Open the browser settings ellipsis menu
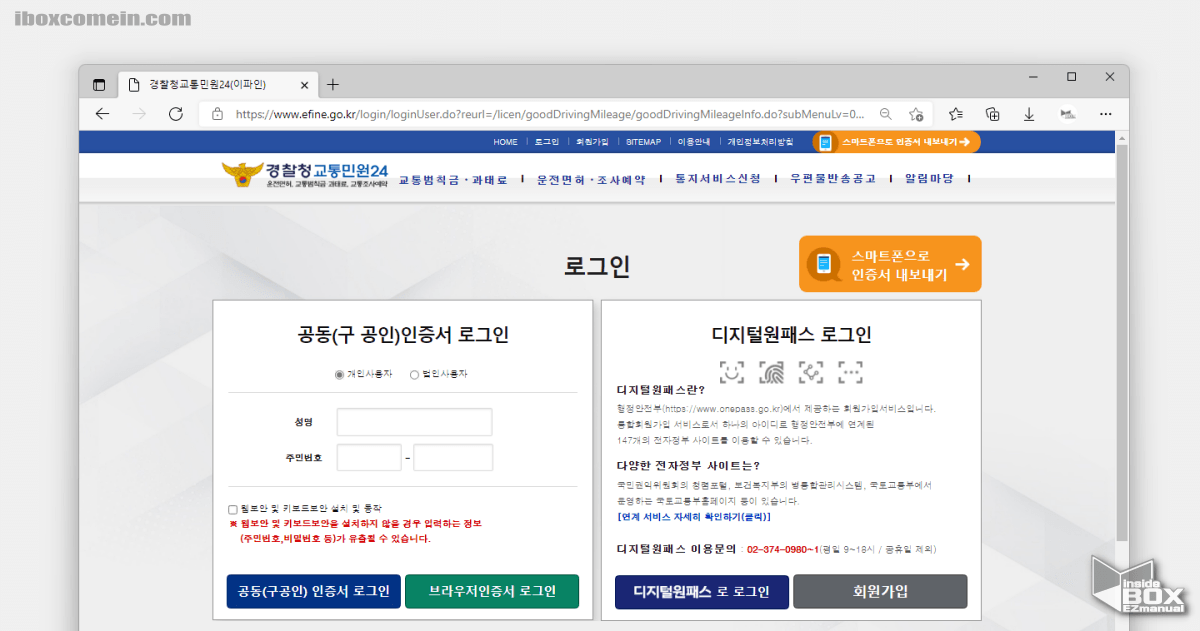 click(1105, 114)
